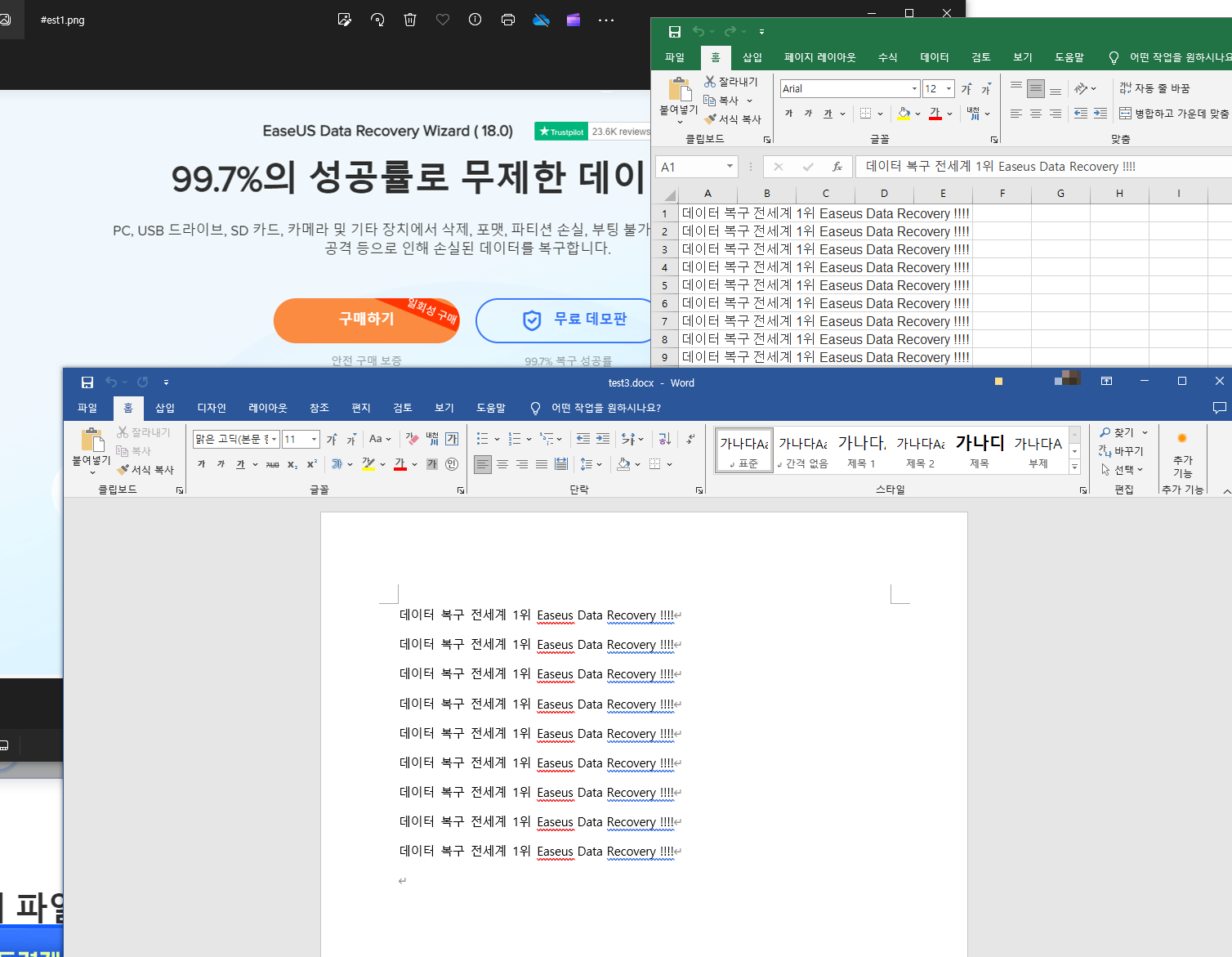
Task: Click the print icon in Photos toolbar
Action: tap(508, 20)
